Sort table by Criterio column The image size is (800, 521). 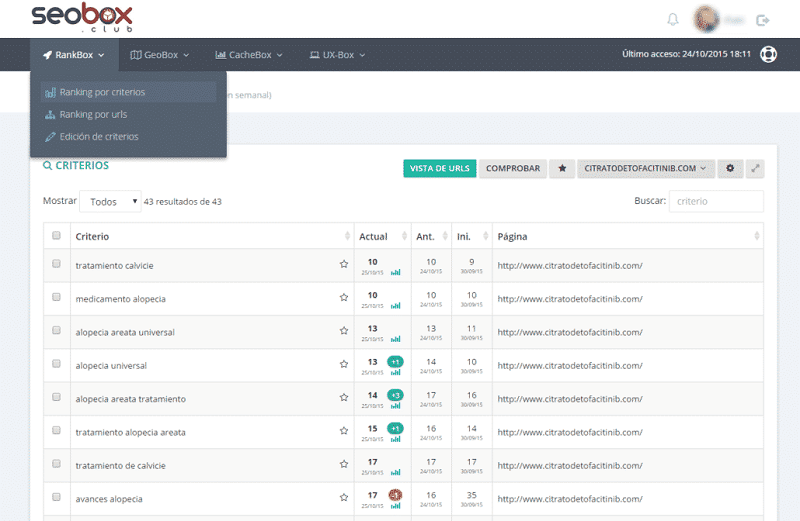(212, 236)
